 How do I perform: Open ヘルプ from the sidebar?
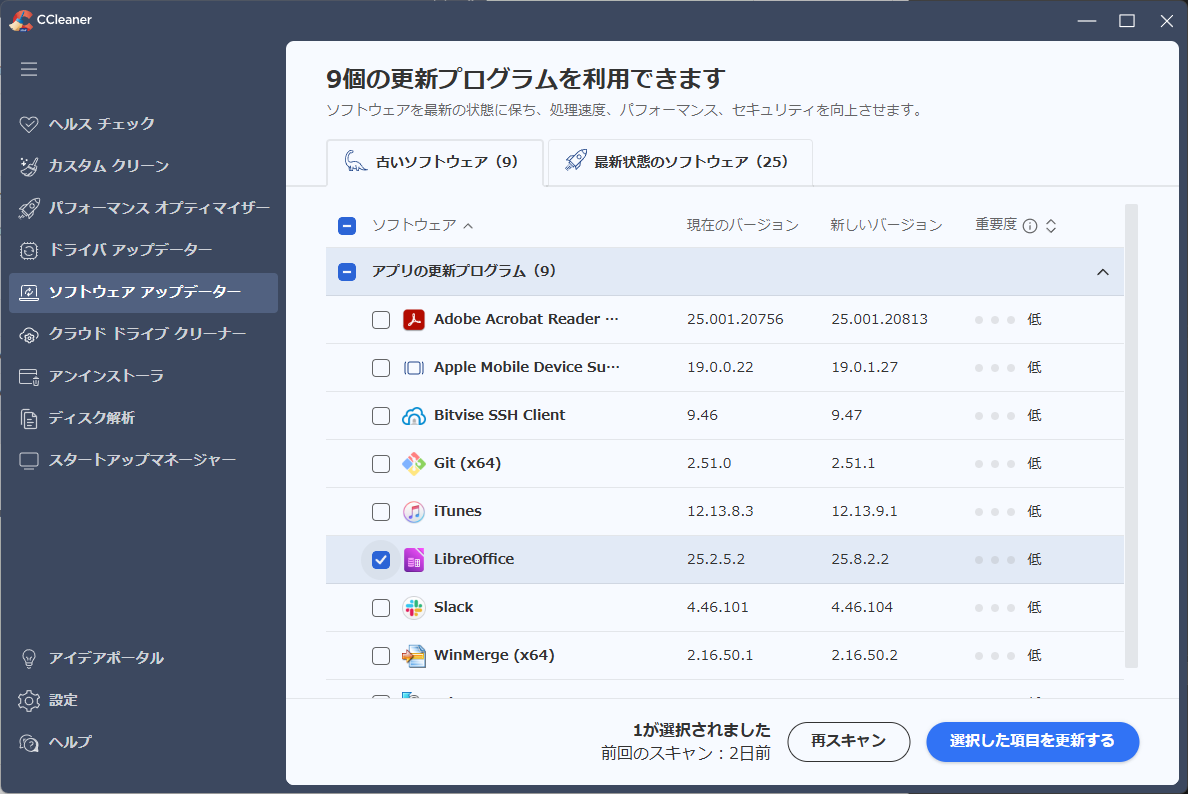pyautogui.click(x=143, y=742)
